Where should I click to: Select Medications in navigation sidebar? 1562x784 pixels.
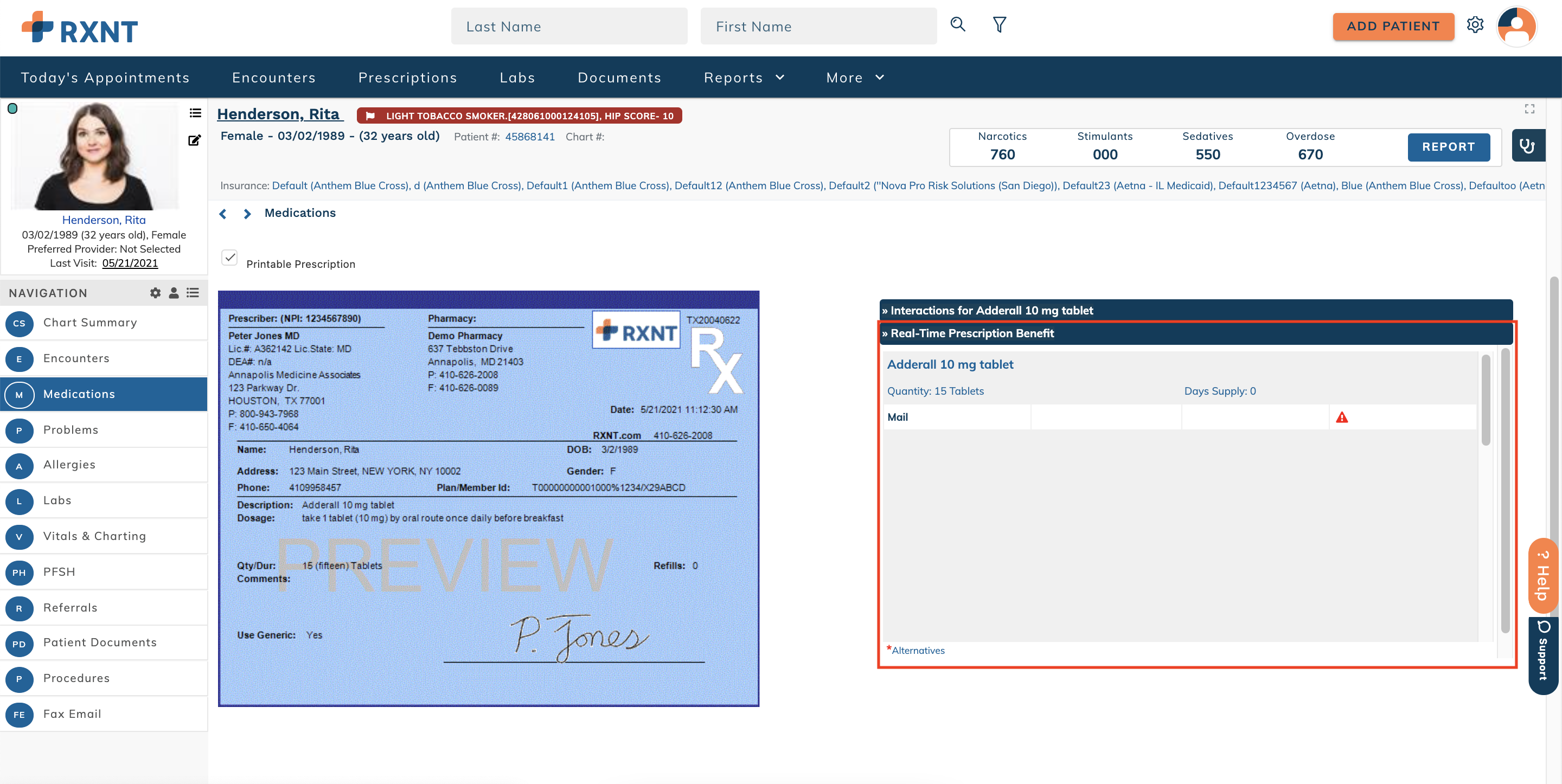click(104, 394)
